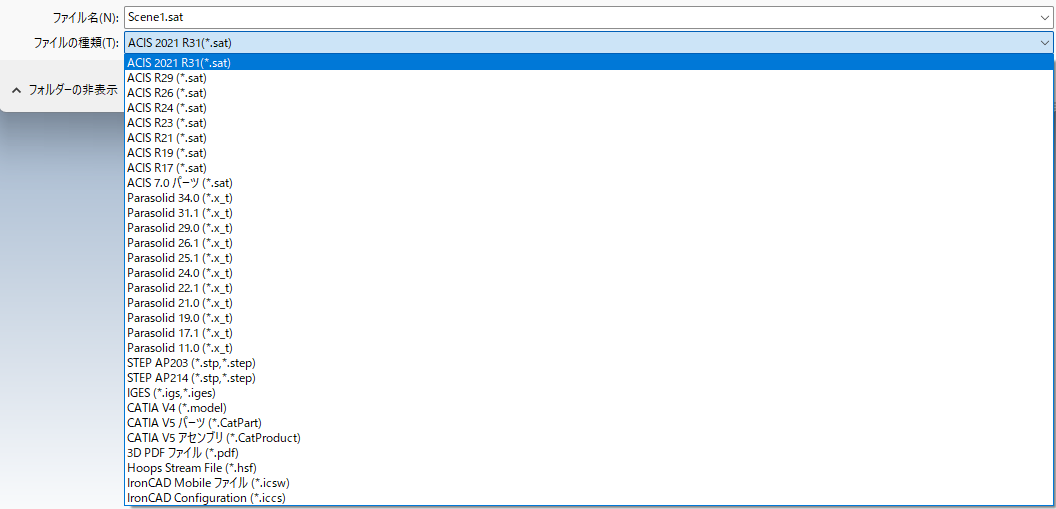
Task: Select IronCAD Configuration (*.iccs) type
Action: (x=206, y=498)
